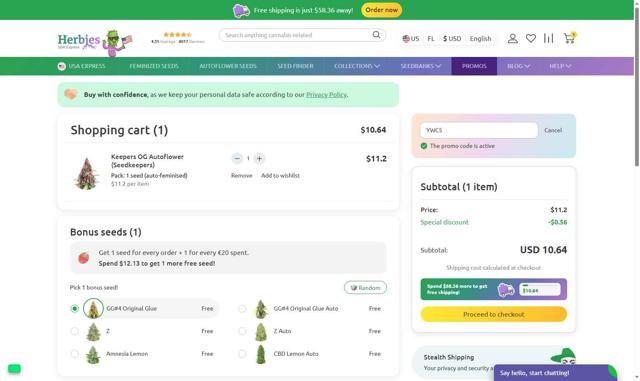Click the free shipping truck icon in banner
640x381 pixels.
point(241,10)
